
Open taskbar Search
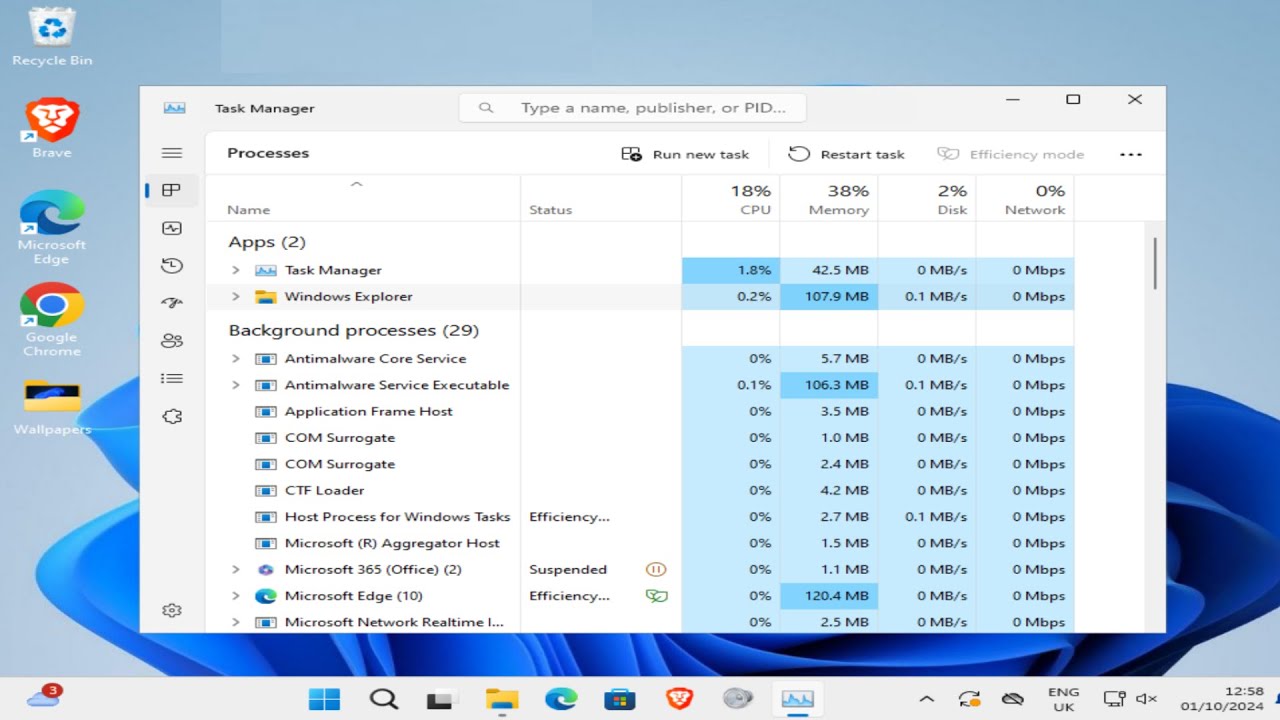coord(383,699)
